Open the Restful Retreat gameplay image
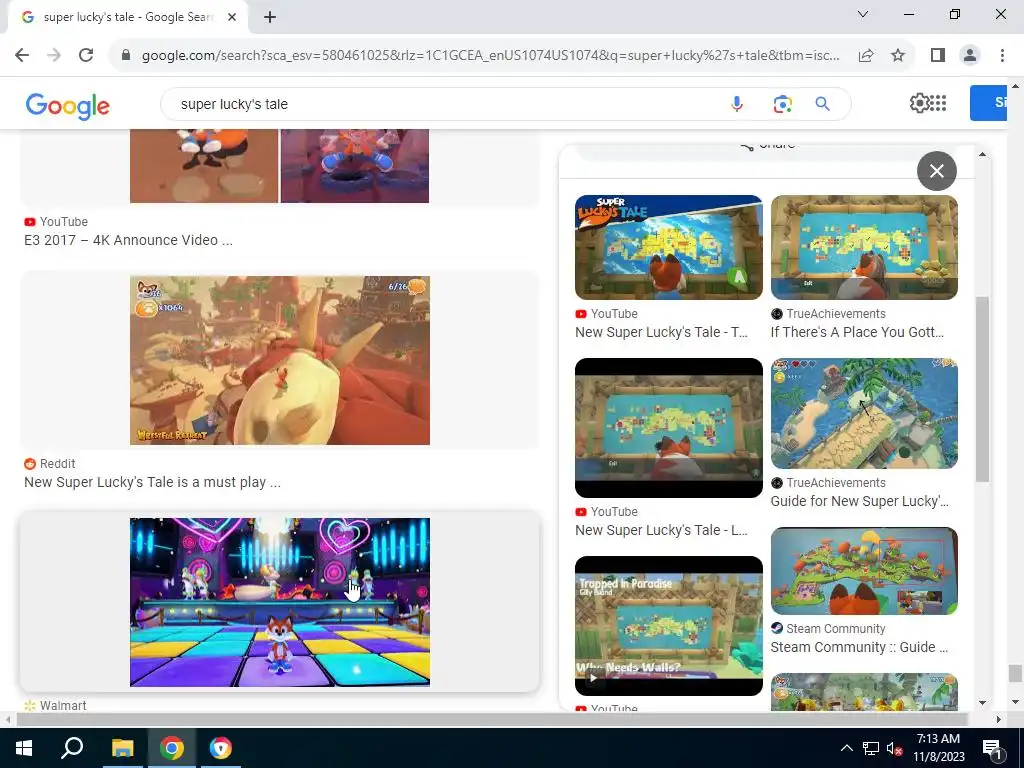This screenshot has width=1024, height=768. [280, 360]
